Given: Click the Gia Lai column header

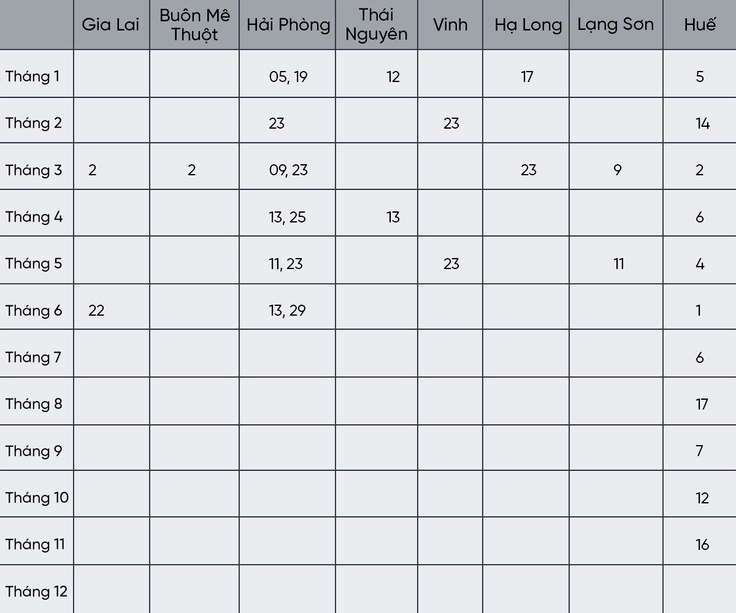Looking at the screenshot, I should tap(111, 24).
